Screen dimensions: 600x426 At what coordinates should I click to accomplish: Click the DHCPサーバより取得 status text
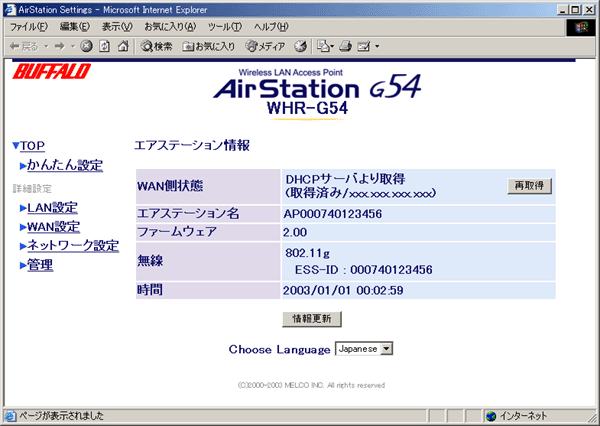coord(346,179)
